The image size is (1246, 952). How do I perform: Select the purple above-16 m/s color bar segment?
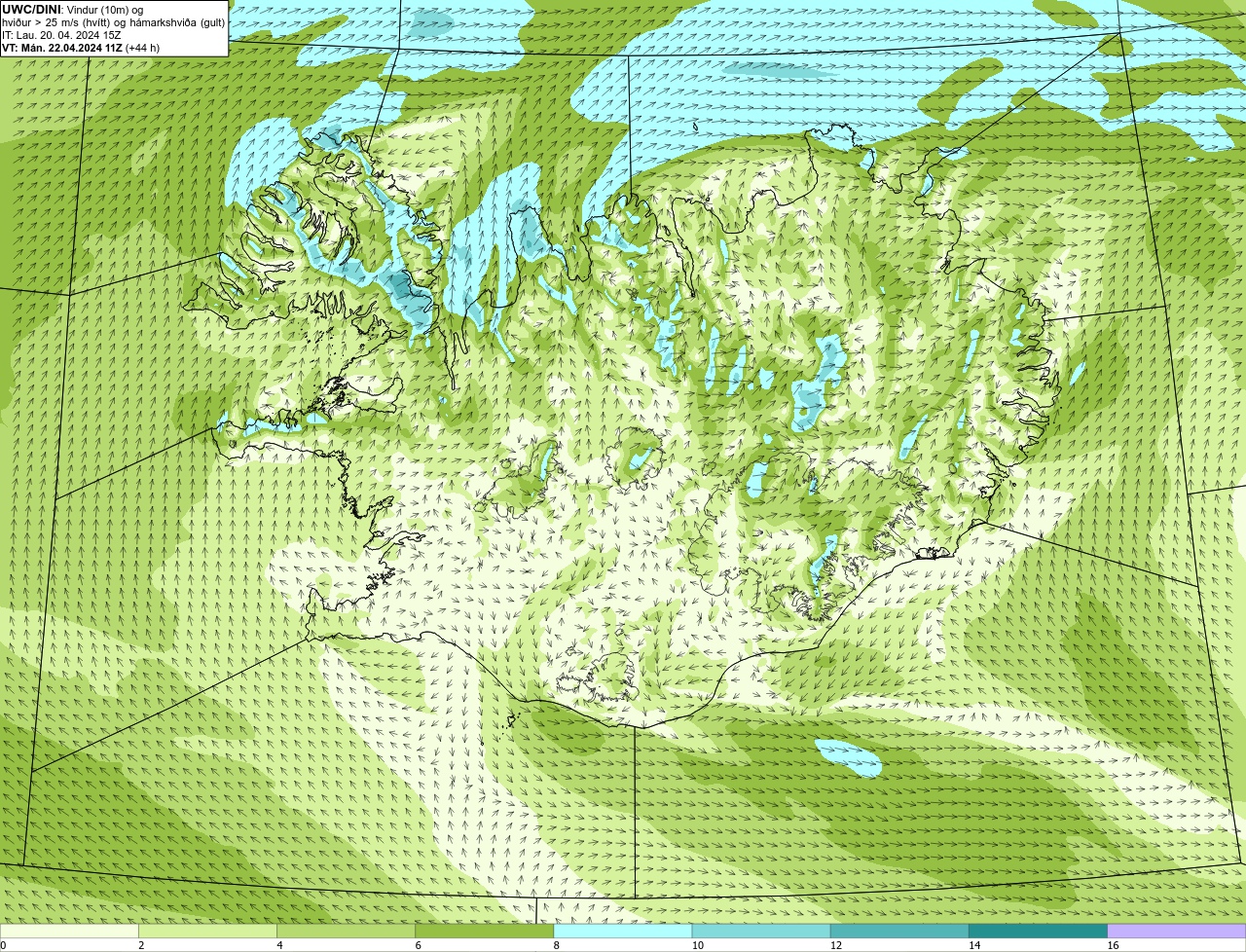pyautogui.click(x=1177, y=931)
